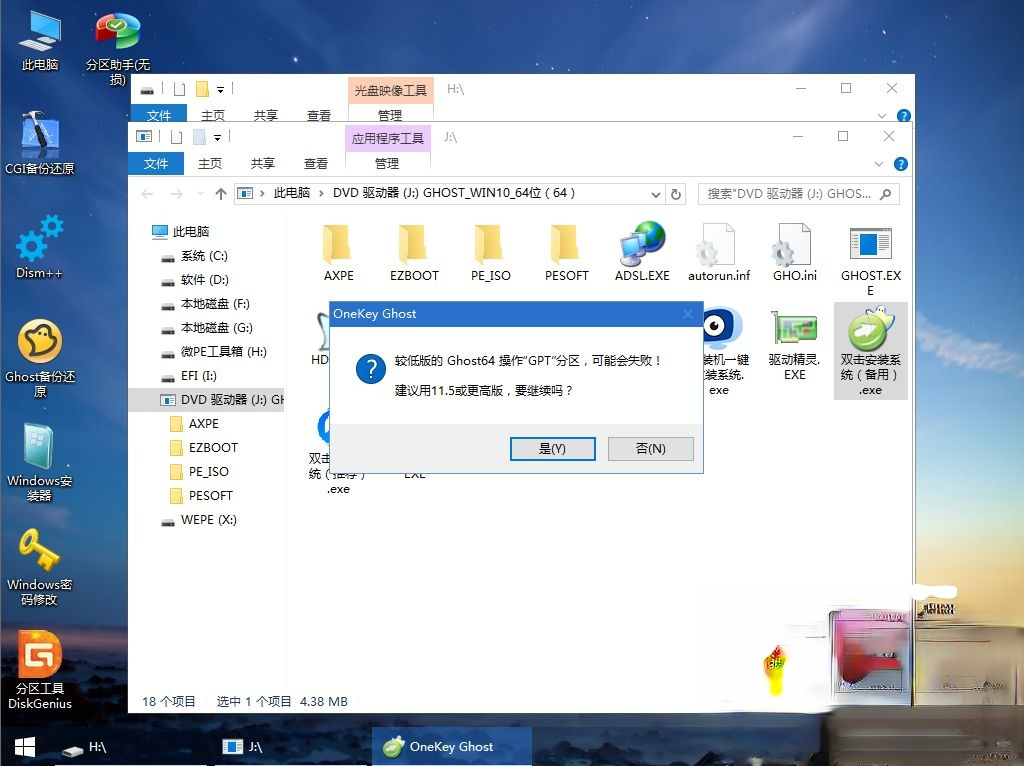
Task: Click DVD 驱动器 (J:) breadcrumb segment
Action: pos(453,193)
